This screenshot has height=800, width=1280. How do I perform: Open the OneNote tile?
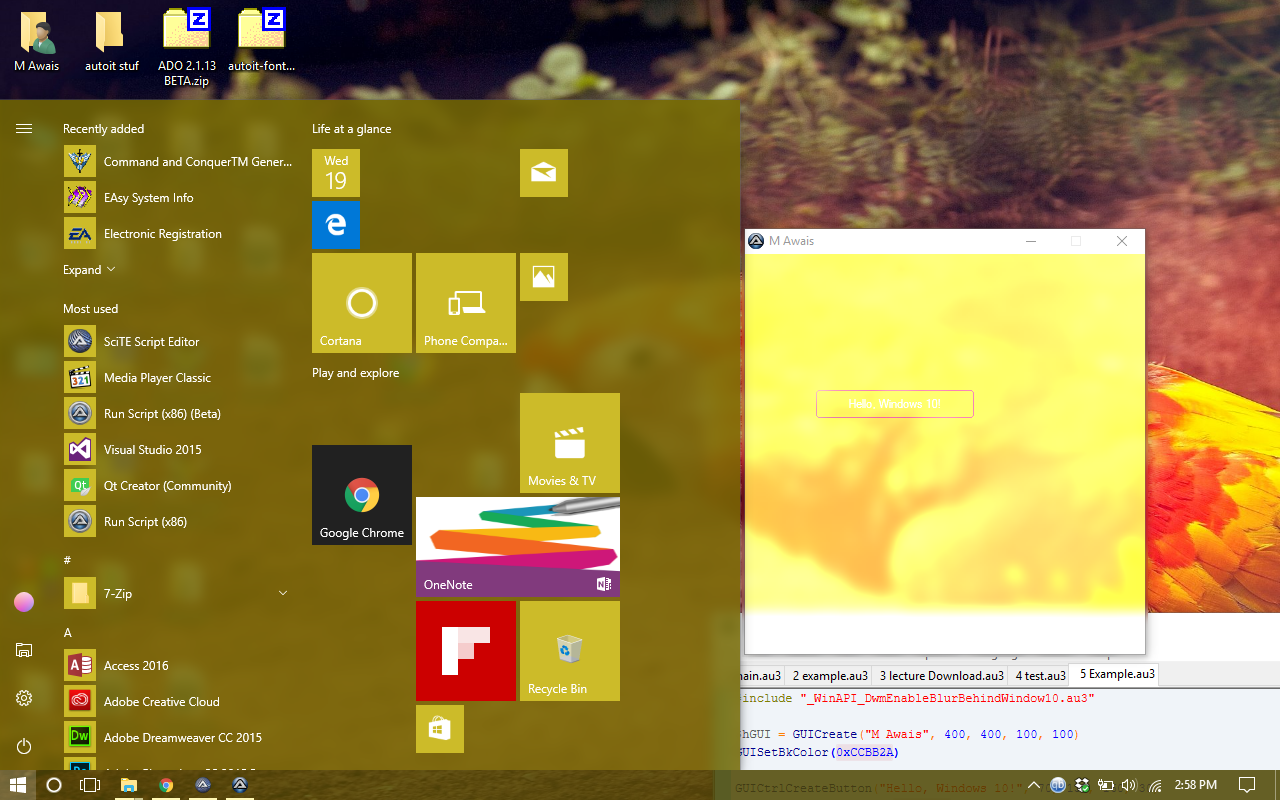(x=518, y=547)
